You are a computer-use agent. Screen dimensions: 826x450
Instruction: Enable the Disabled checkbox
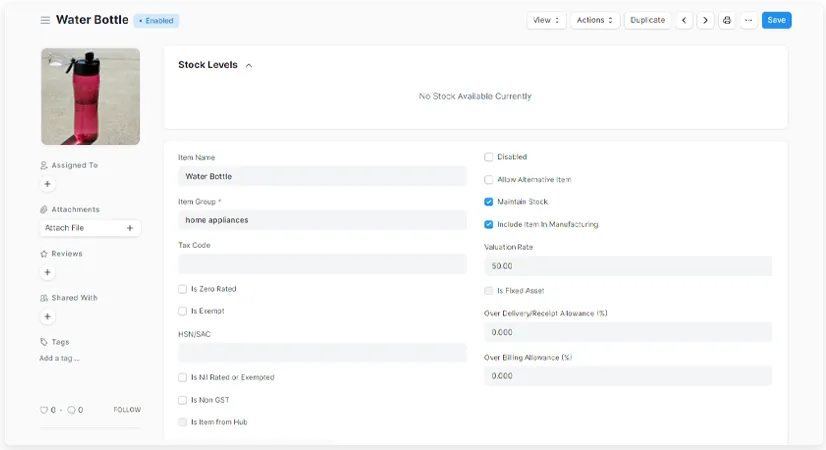pos(489,157)
